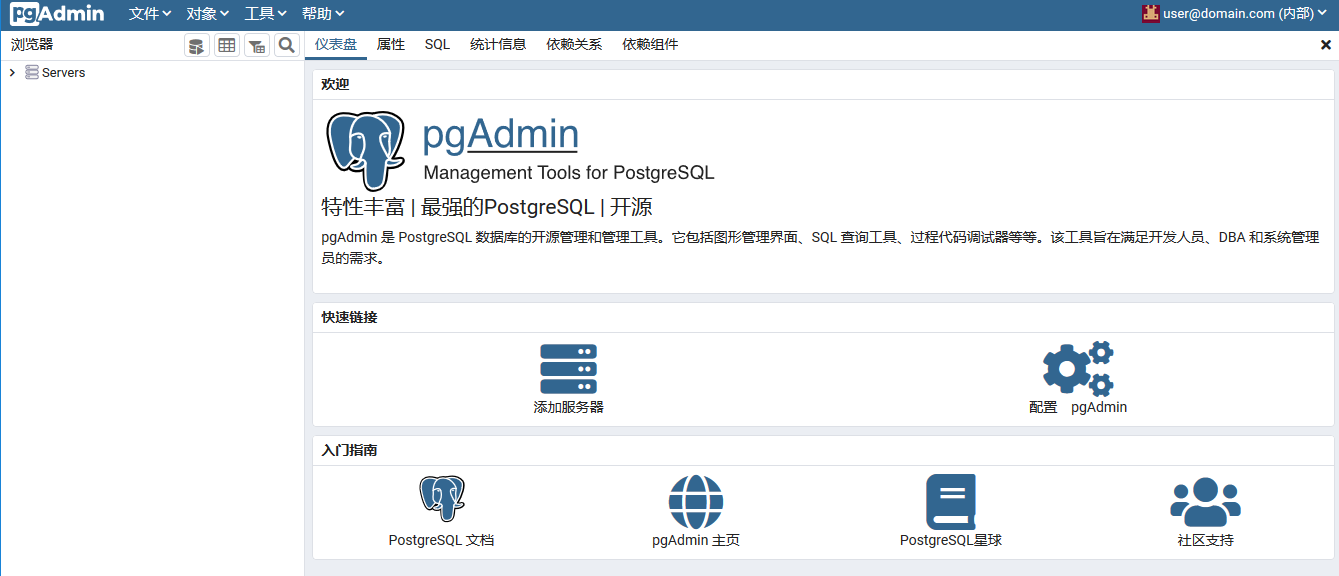Click the Search objects magnifier icon
1339x576 pixels.
(286, 44)
